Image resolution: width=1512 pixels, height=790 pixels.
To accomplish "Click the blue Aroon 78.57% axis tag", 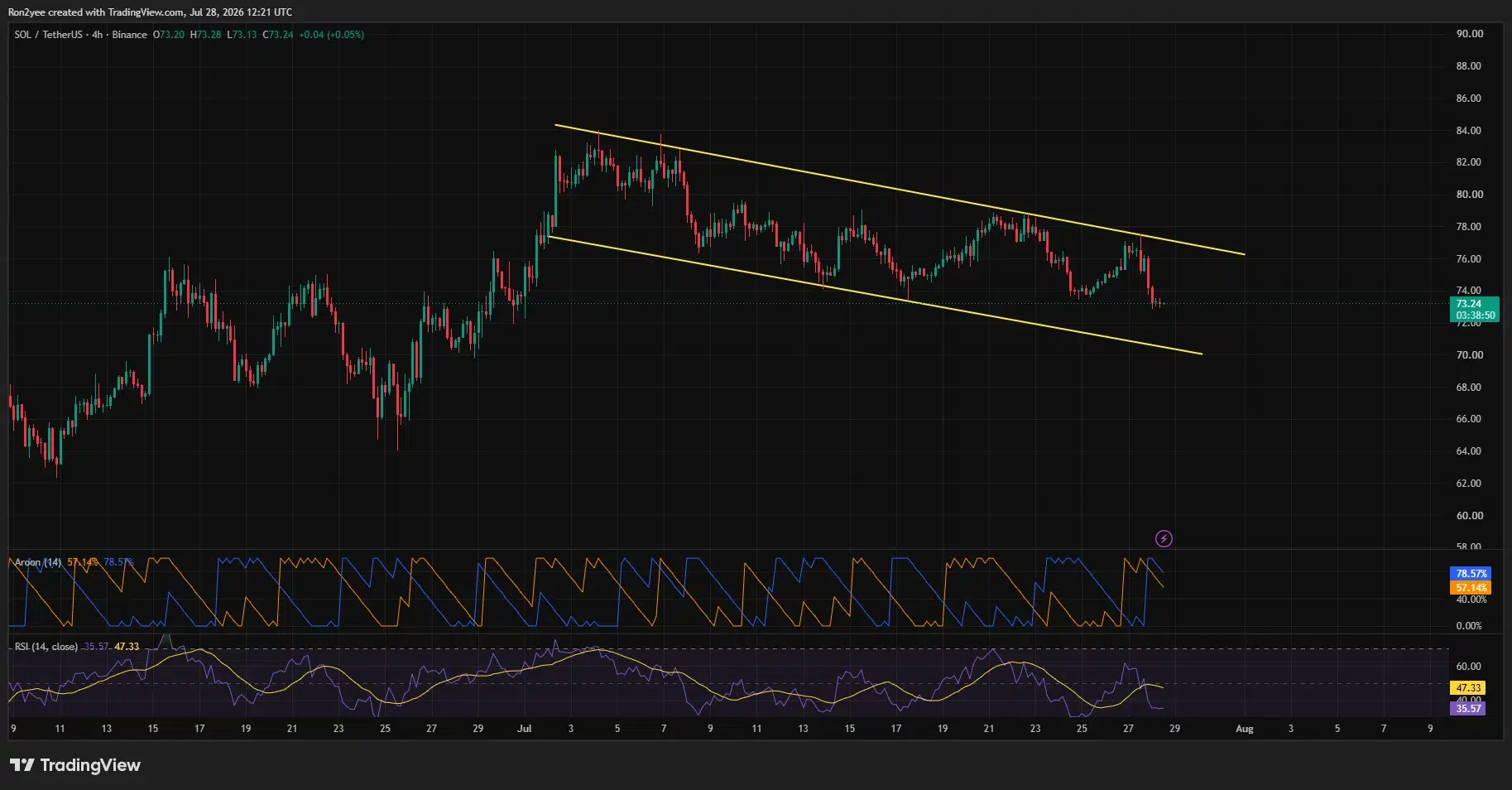I will coord(1471,574).
